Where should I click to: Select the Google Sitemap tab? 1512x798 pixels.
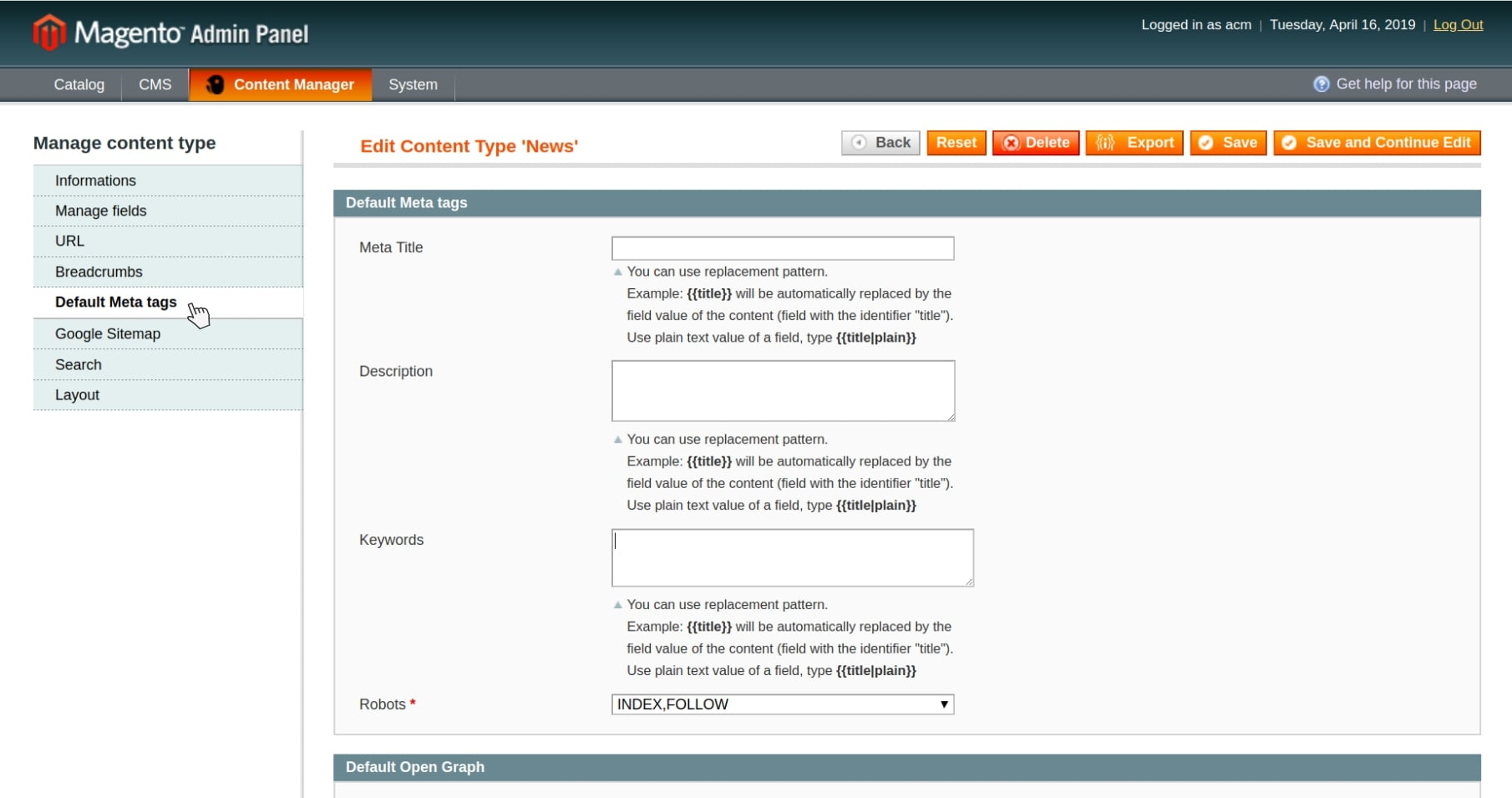point(108,333)
